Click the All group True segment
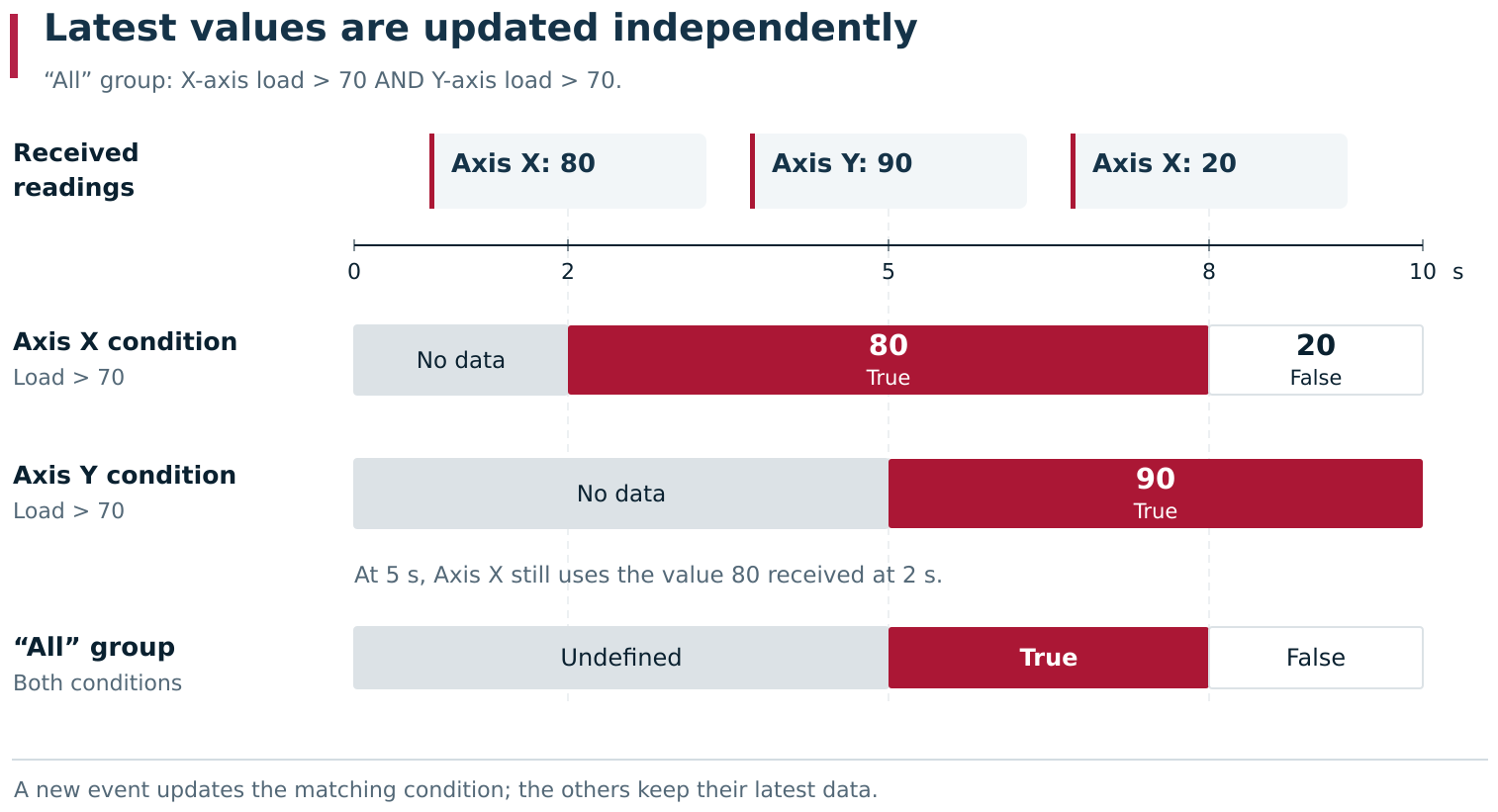 coord(1049,658)
